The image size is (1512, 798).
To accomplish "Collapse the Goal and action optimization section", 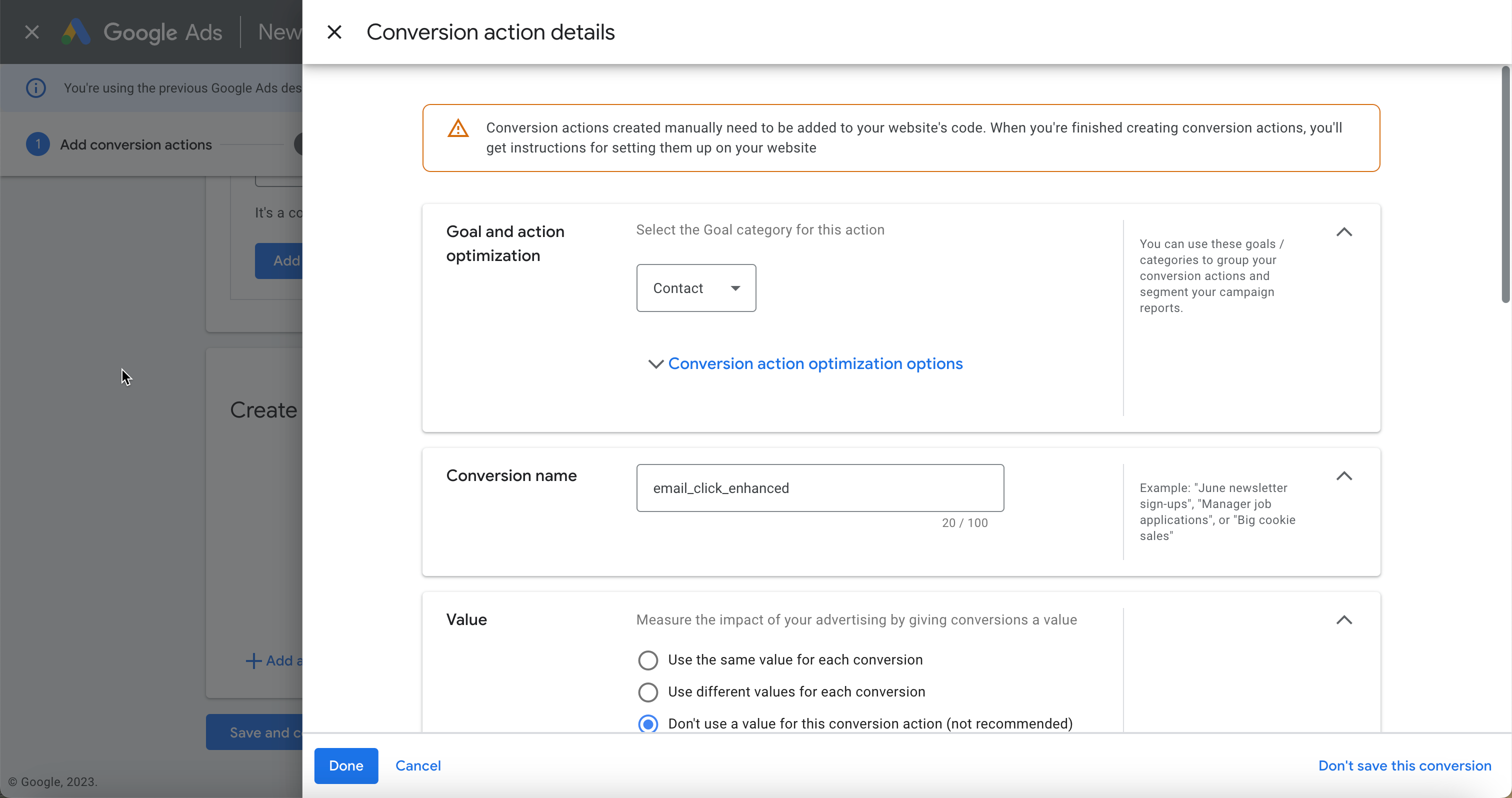I will 1343,232.
